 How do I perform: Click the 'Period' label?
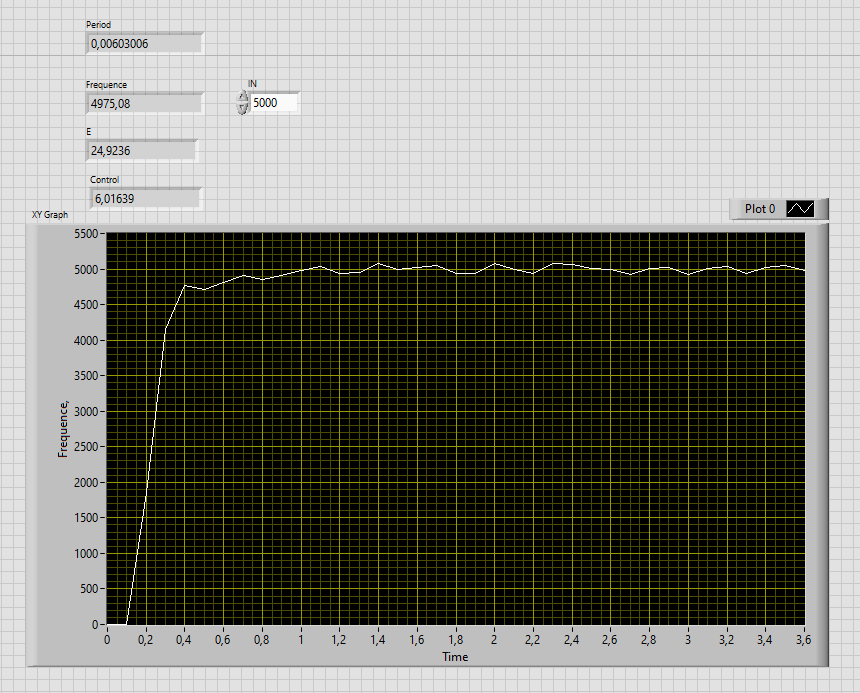[x=98, y=25]
